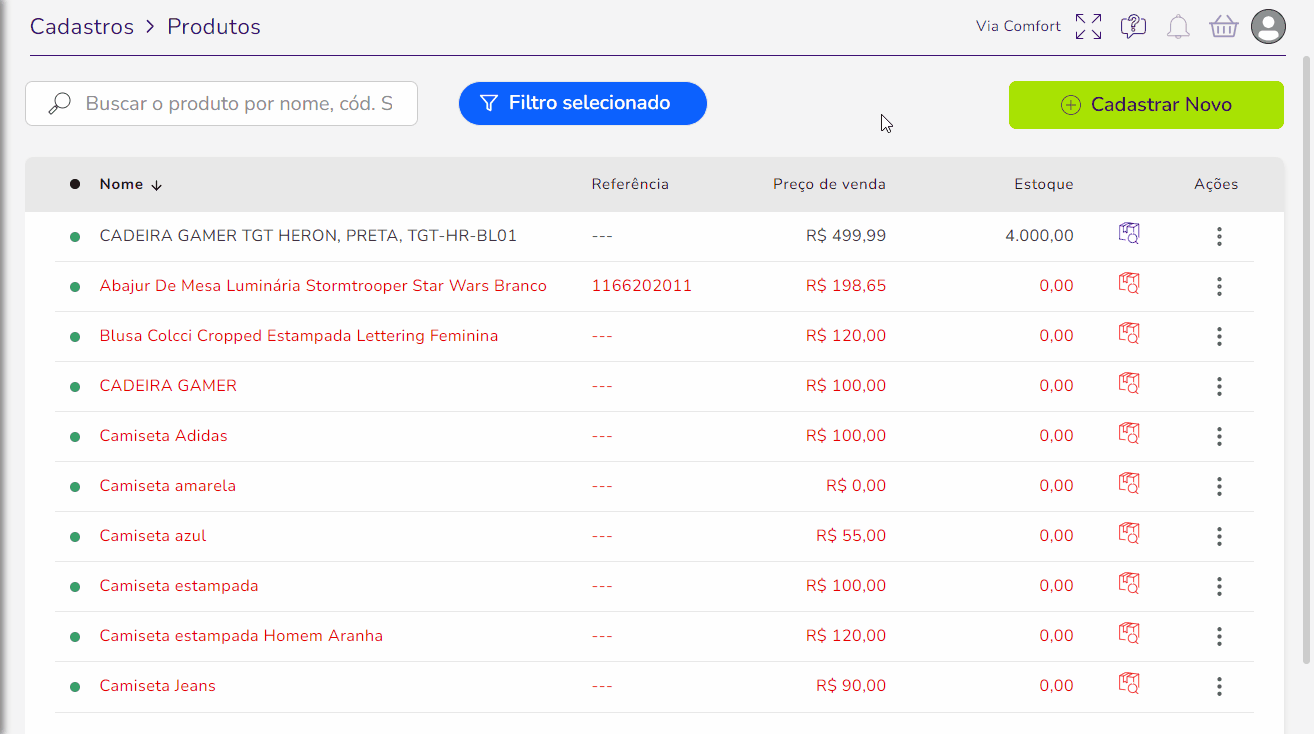View stock icon for CADEIRA GAMER row

coord(1129,384)
